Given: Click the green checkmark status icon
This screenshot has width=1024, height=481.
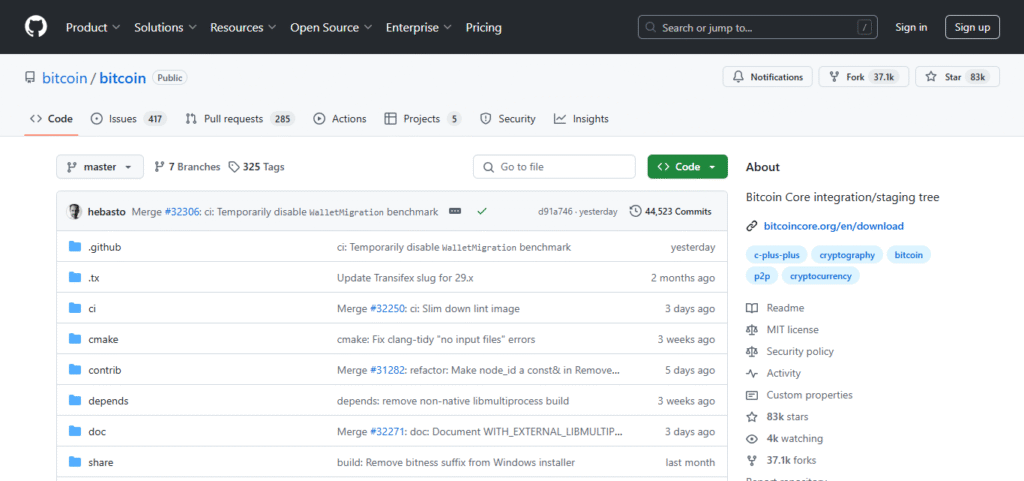Looking at the screenshot, I should pos(482,211).
